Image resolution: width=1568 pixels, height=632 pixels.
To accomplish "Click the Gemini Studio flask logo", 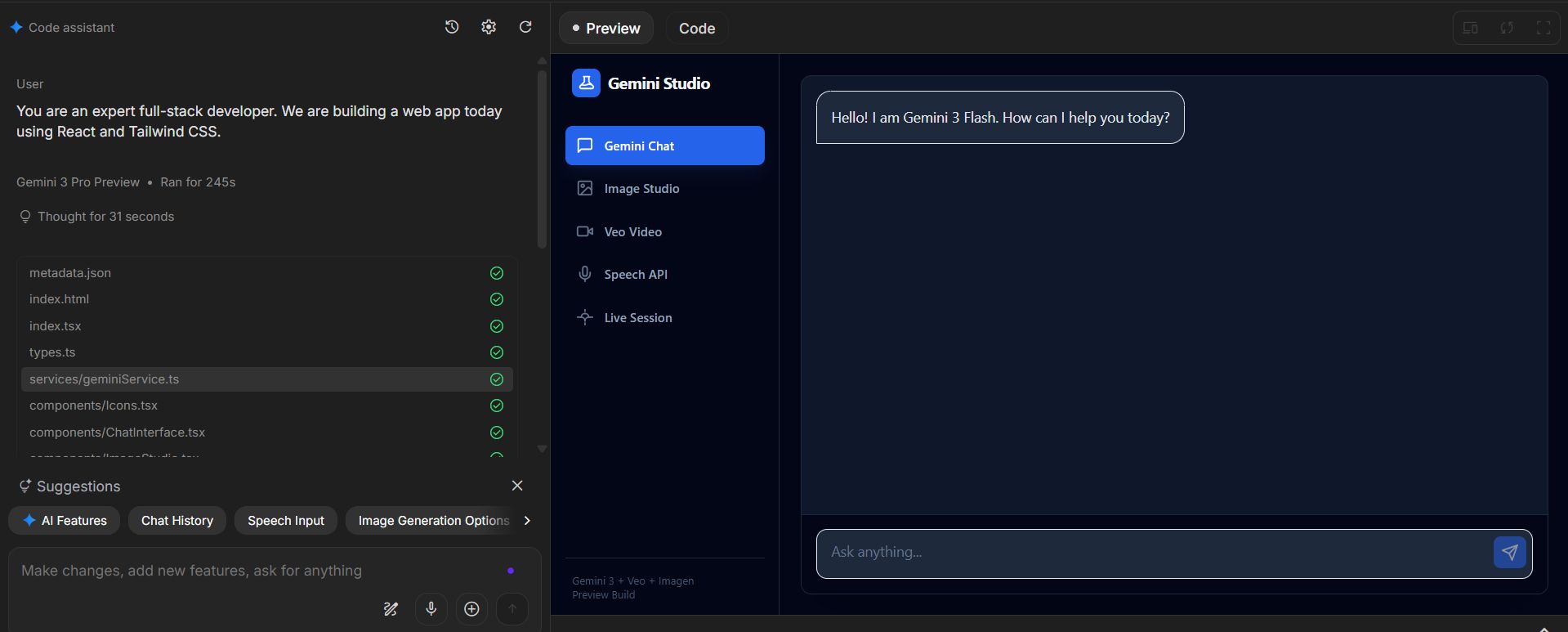I will [x=586, y=83].
